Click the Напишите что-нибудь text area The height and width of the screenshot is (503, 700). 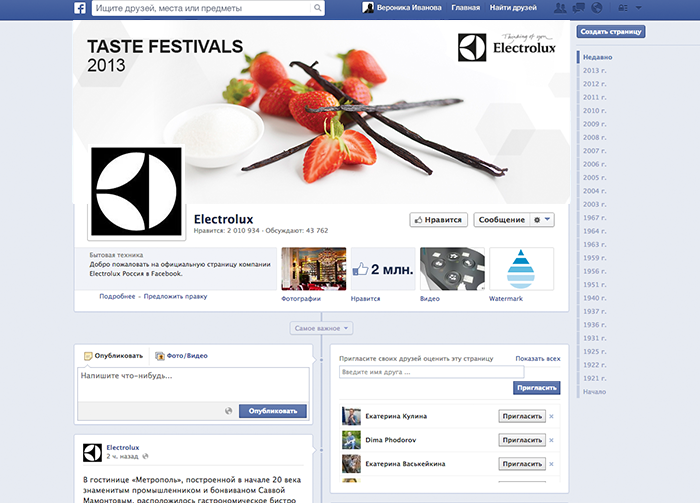(193, 384)
